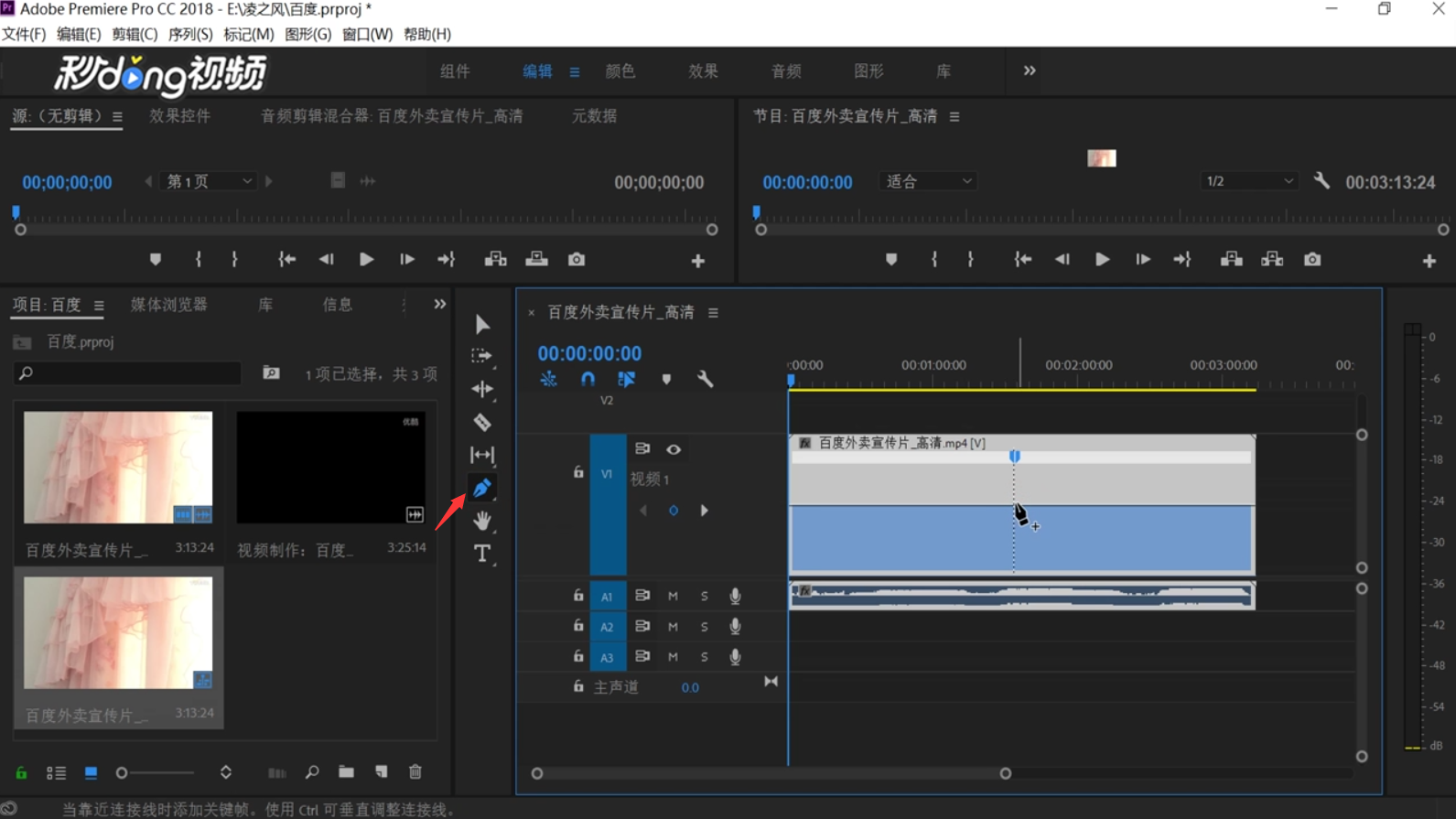1456x819 pixels.
Task: Select the Razor tool
Action: tap(482, 422)
